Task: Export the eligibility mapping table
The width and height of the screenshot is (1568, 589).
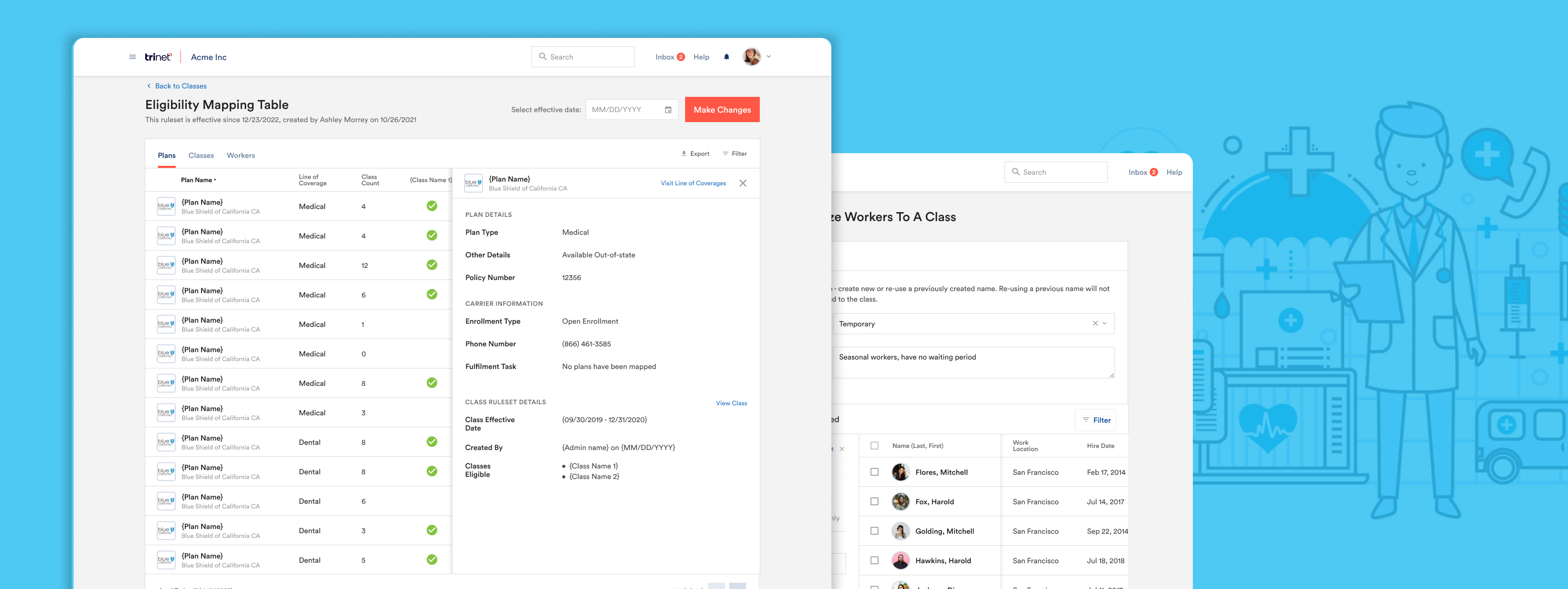Action: [x=695, y=154]
